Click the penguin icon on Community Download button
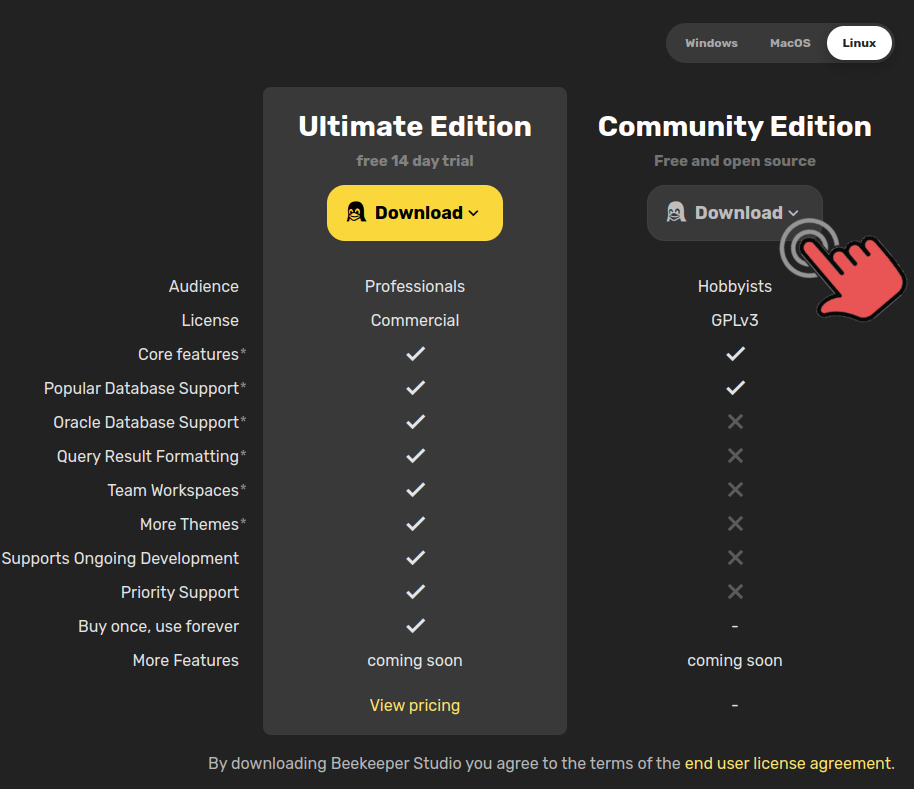Image resolution: width=914 pixels, height=789 pixels. [676, 212]
